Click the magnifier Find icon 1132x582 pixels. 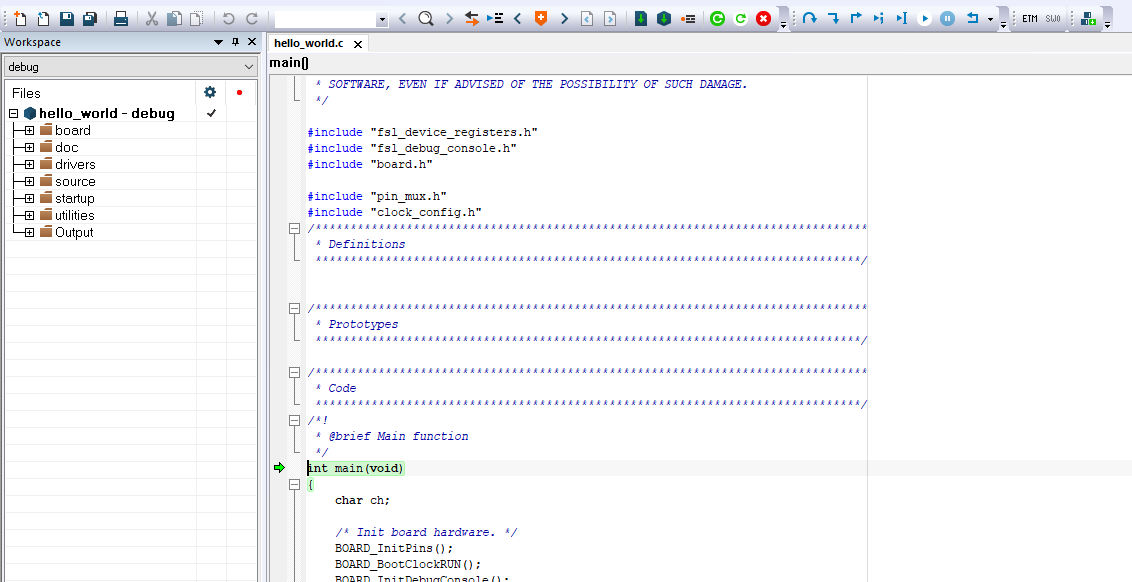click(425, 19)
